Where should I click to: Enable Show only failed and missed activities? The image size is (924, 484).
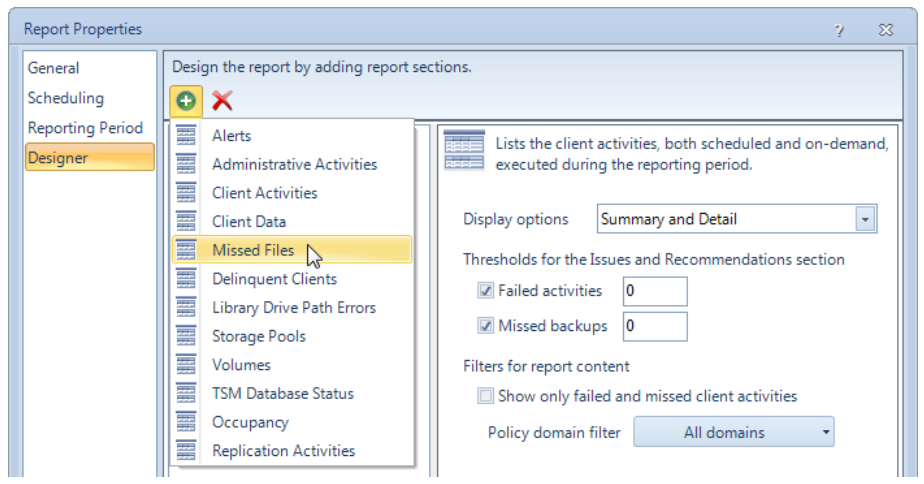point(486,396)
